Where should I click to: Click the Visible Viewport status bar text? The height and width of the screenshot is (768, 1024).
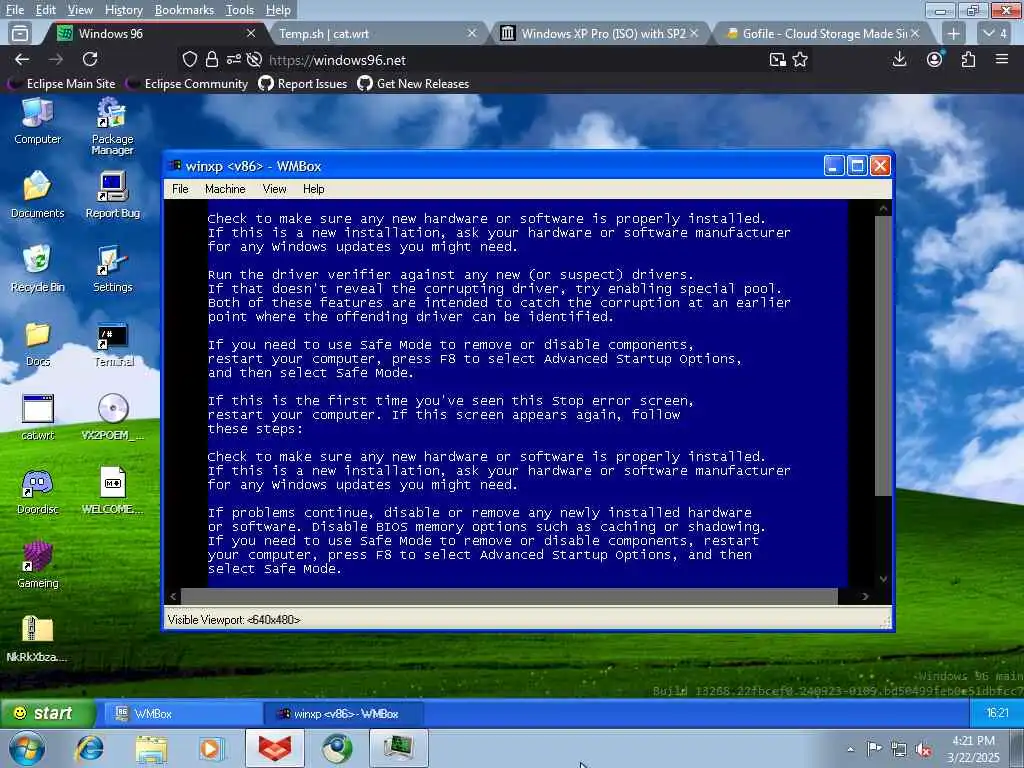click(234, 620)
